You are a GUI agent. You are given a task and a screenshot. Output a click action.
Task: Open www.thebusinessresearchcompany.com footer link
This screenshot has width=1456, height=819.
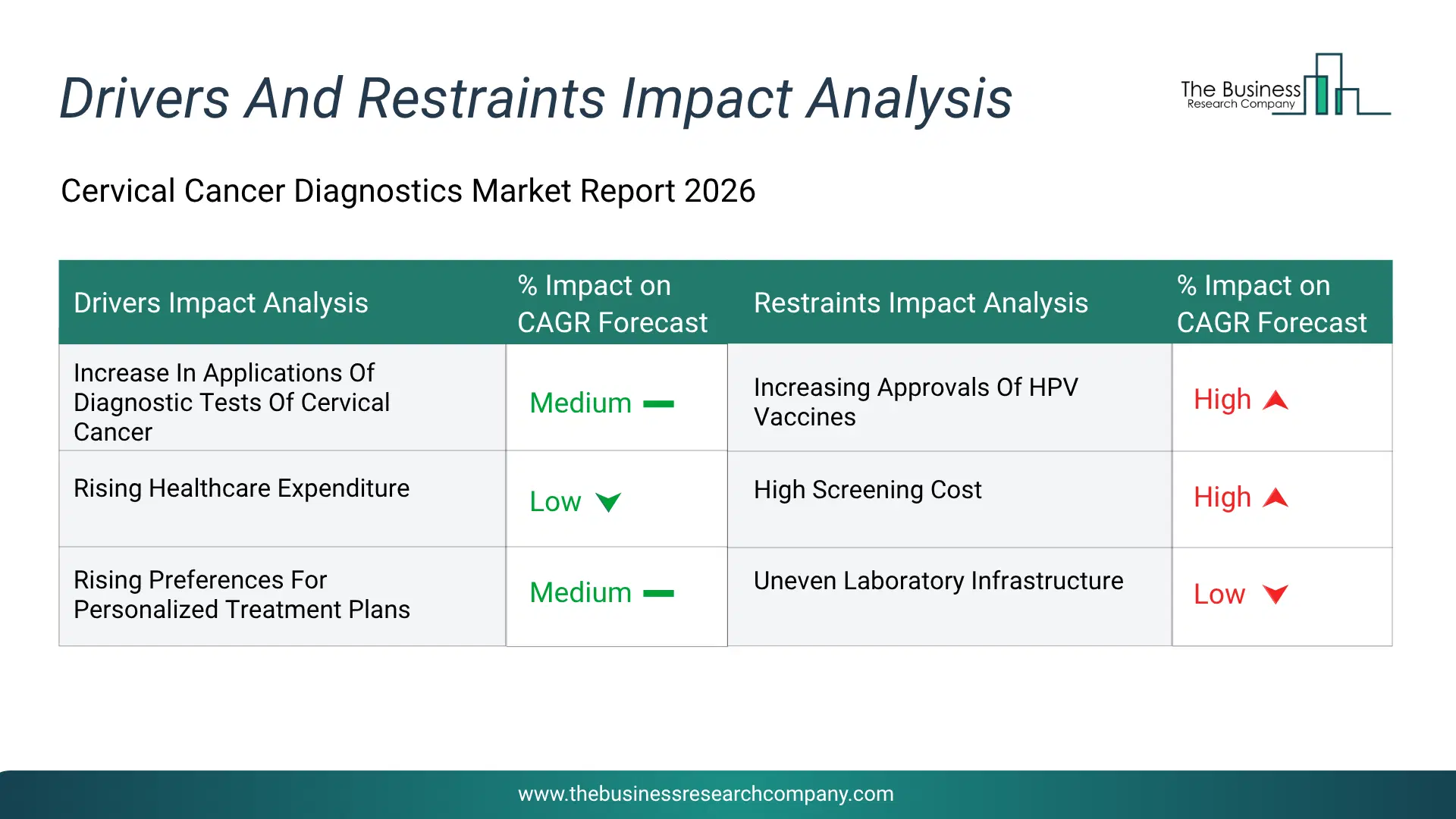[705, 794]
